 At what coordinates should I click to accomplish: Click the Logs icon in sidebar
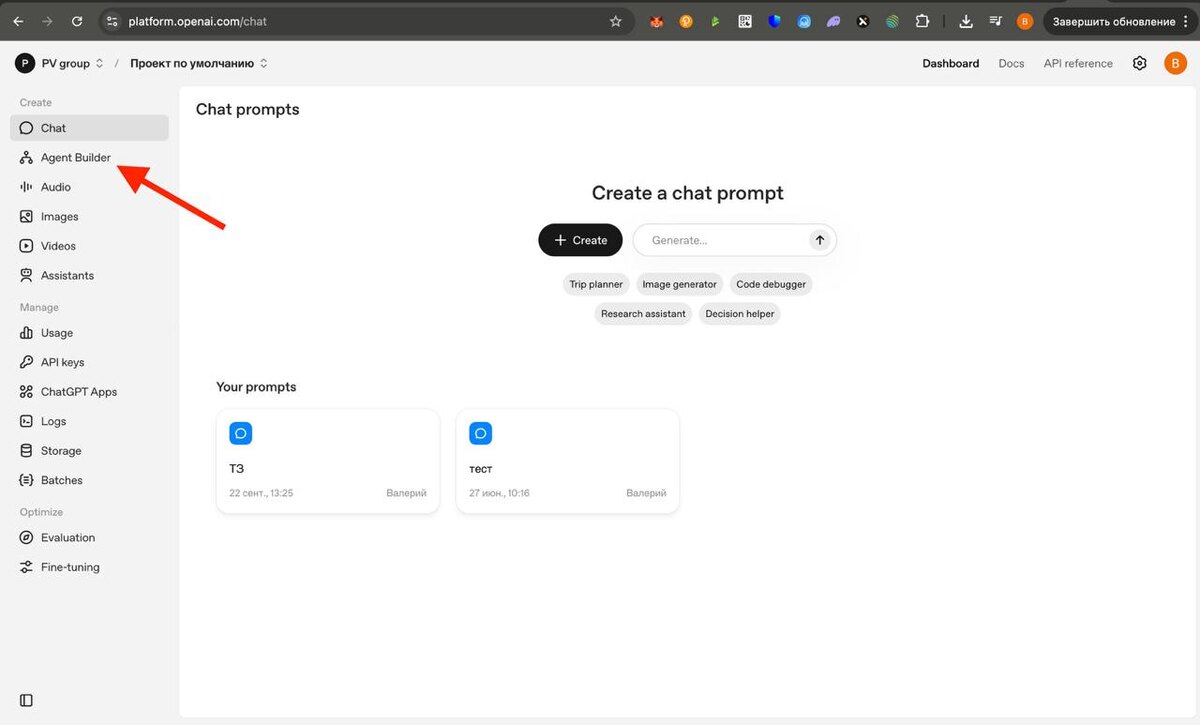point(27,421)
